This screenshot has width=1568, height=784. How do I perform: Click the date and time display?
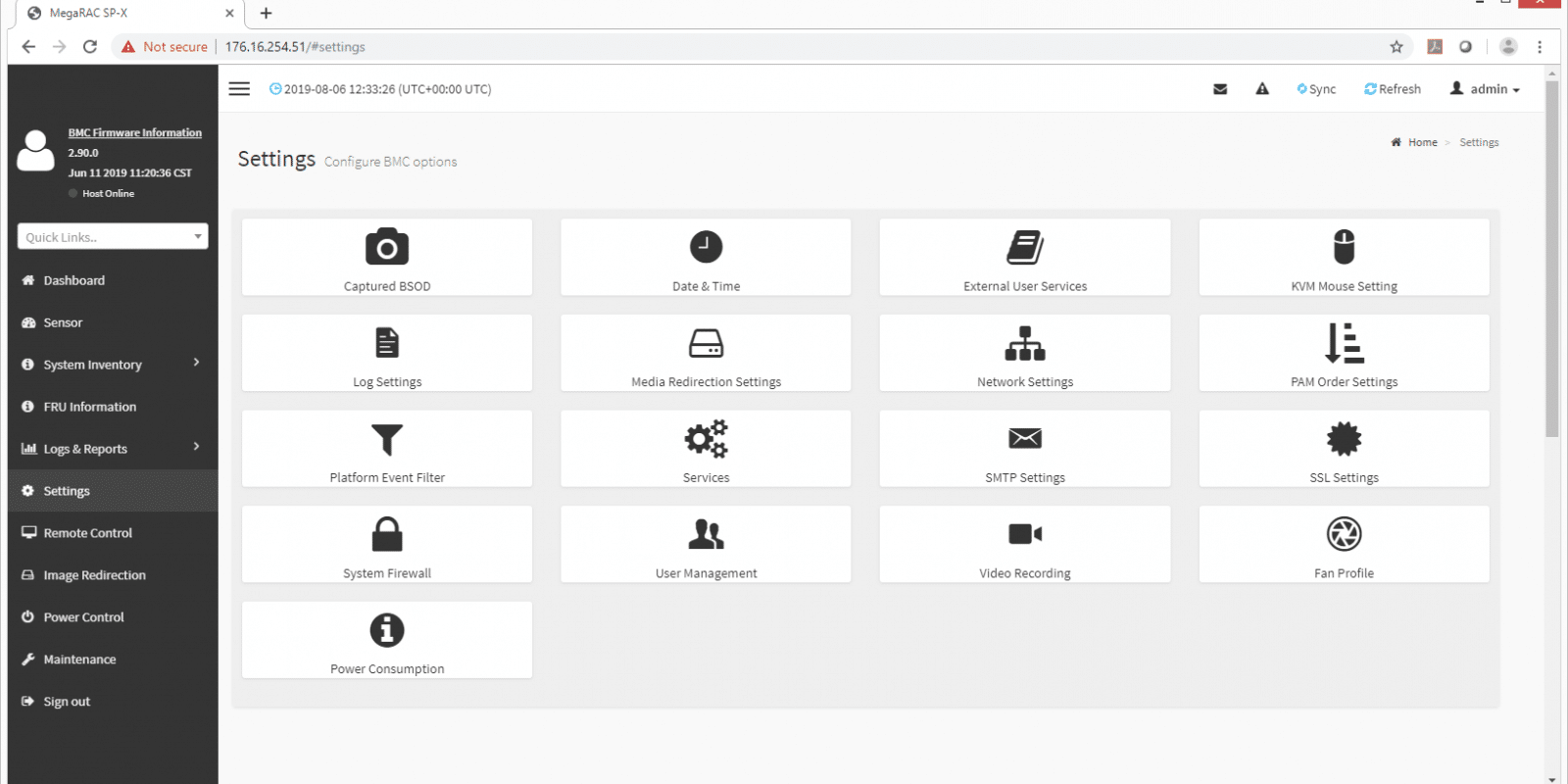coord(380,89)
